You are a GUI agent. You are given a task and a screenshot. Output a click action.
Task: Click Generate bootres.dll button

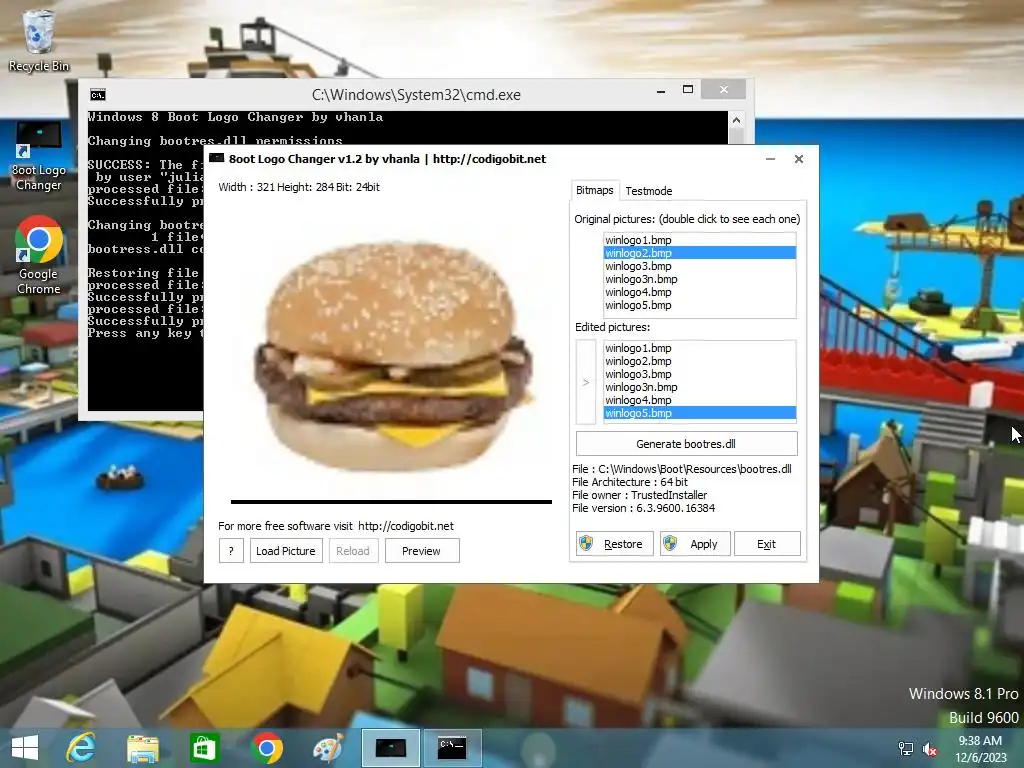click(686, 443)
